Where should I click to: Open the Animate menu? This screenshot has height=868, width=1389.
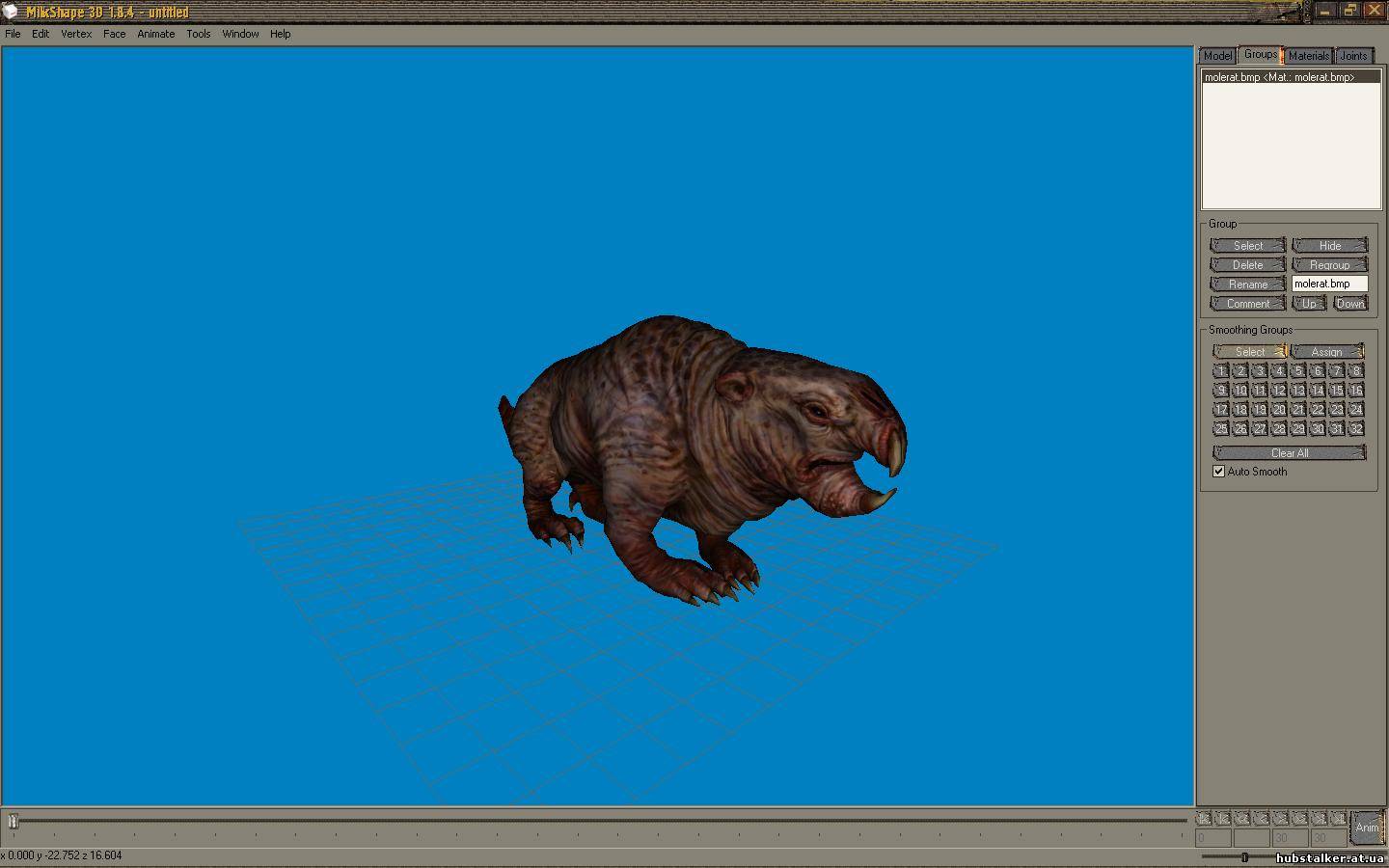pyautogui.click(x=156, y=34)
